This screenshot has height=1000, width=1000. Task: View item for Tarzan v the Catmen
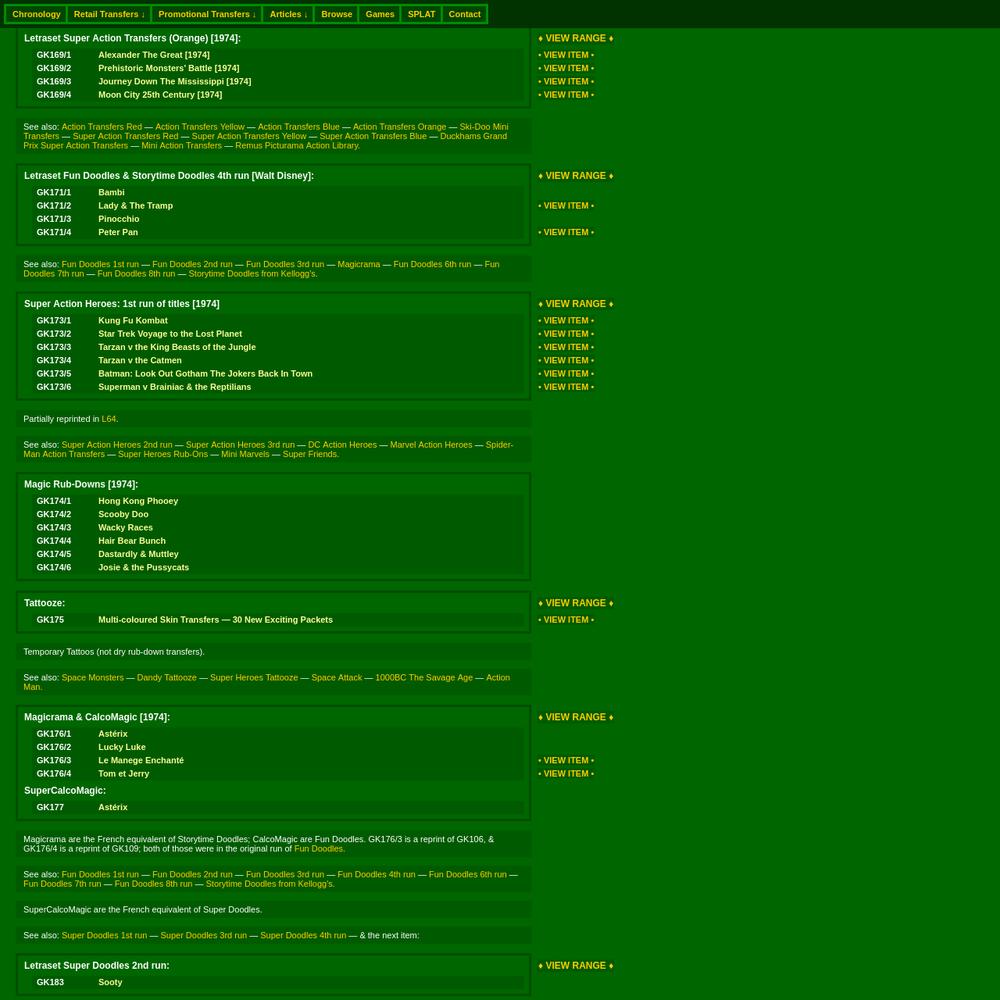click(566, 361)
